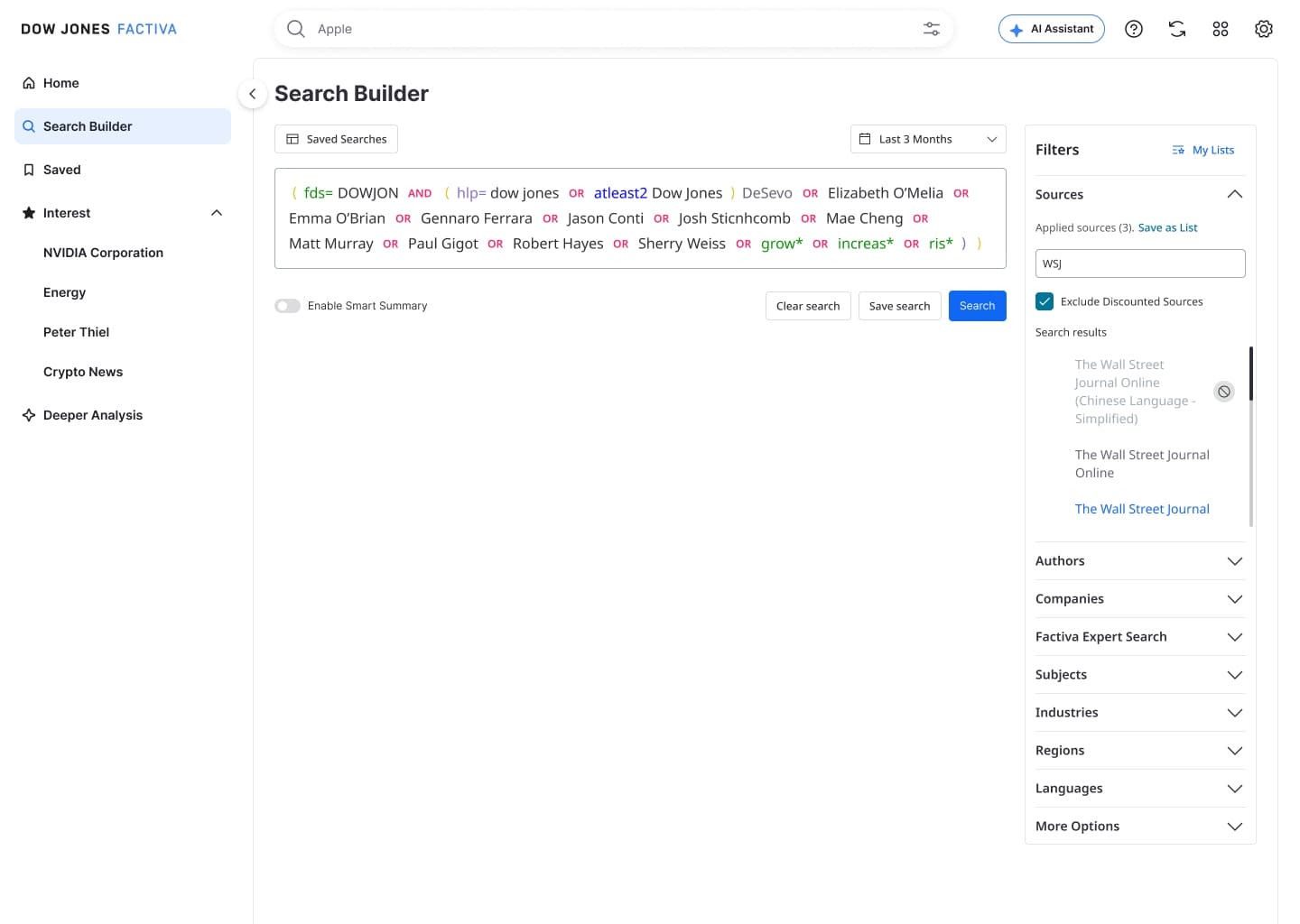Click the Dow Jones Factiva logo

(x=99, y=29)
